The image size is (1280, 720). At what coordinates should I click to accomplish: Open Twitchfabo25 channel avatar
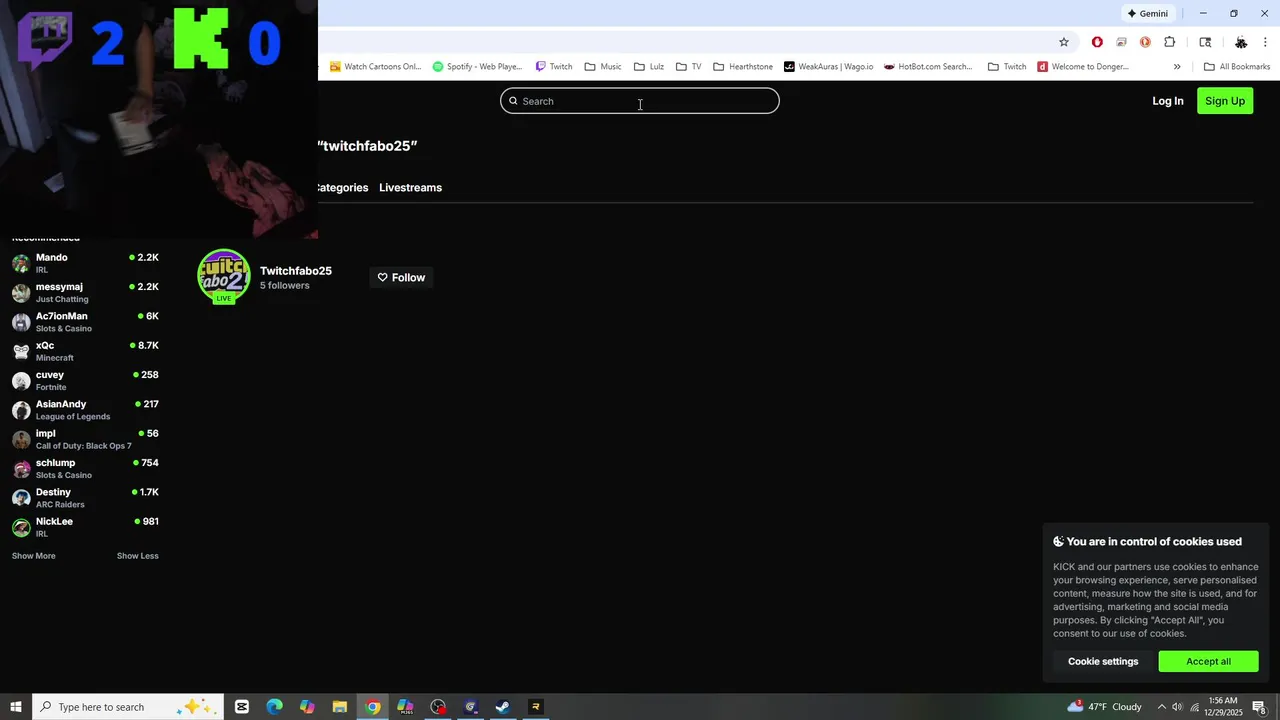point(224,276)
